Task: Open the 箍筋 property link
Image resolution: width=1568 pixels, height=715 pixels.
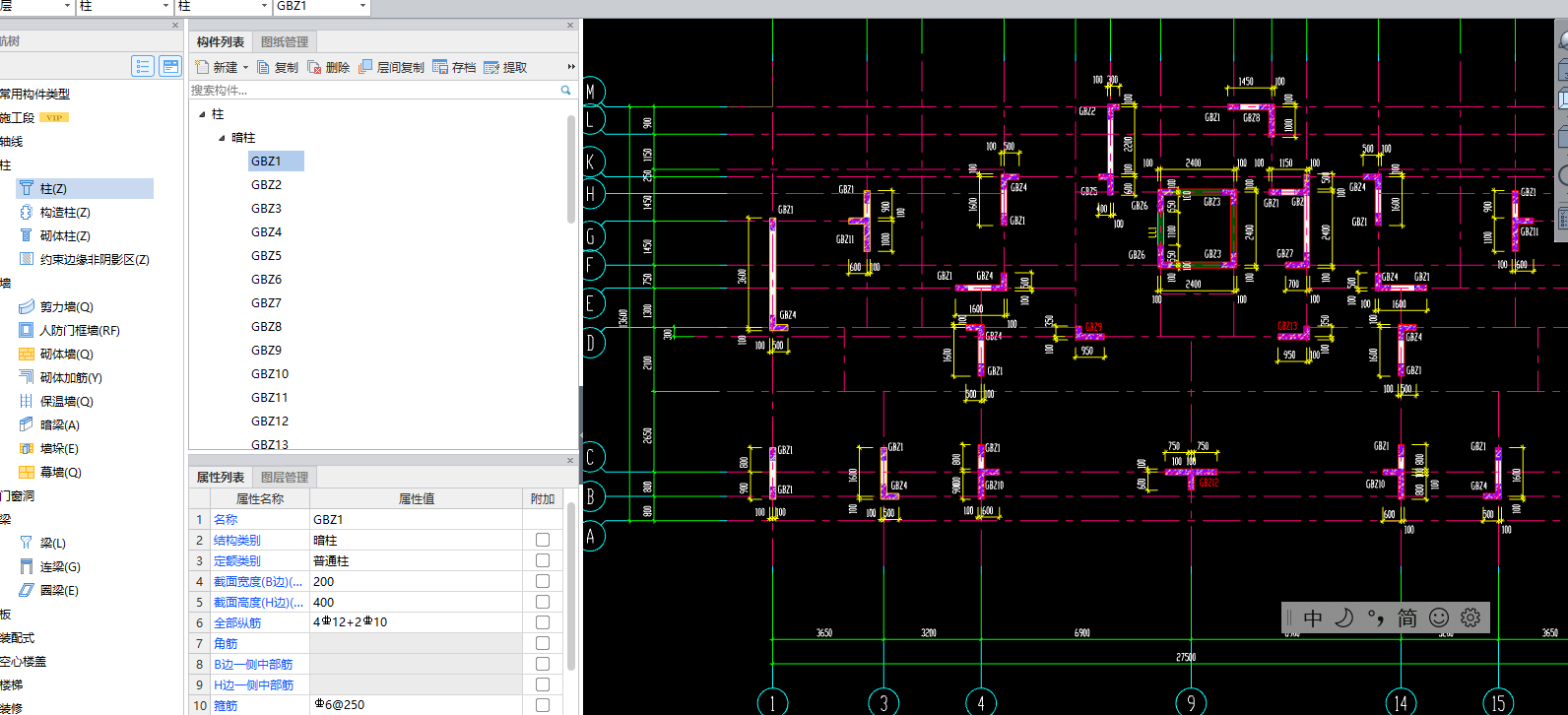Action: (226, 705)
